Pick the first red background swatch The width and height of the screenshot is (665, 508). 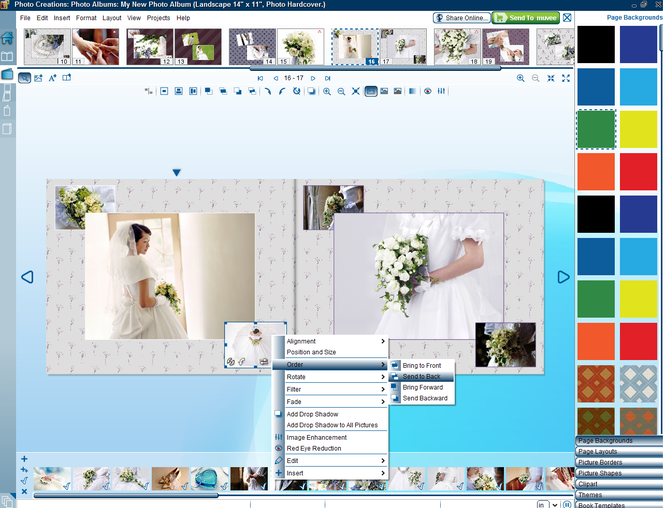(638, 172)
